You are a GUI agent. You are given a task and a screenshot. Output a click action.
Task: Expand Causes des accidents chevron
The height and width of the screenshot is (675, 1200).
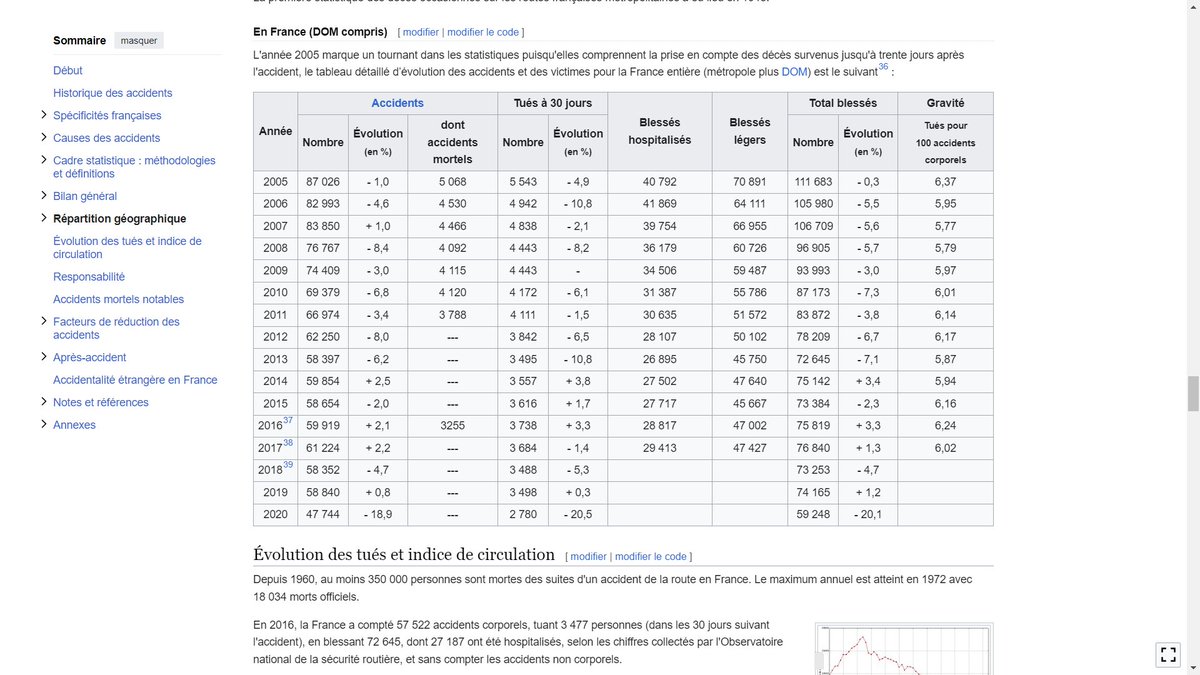(44, 137)
